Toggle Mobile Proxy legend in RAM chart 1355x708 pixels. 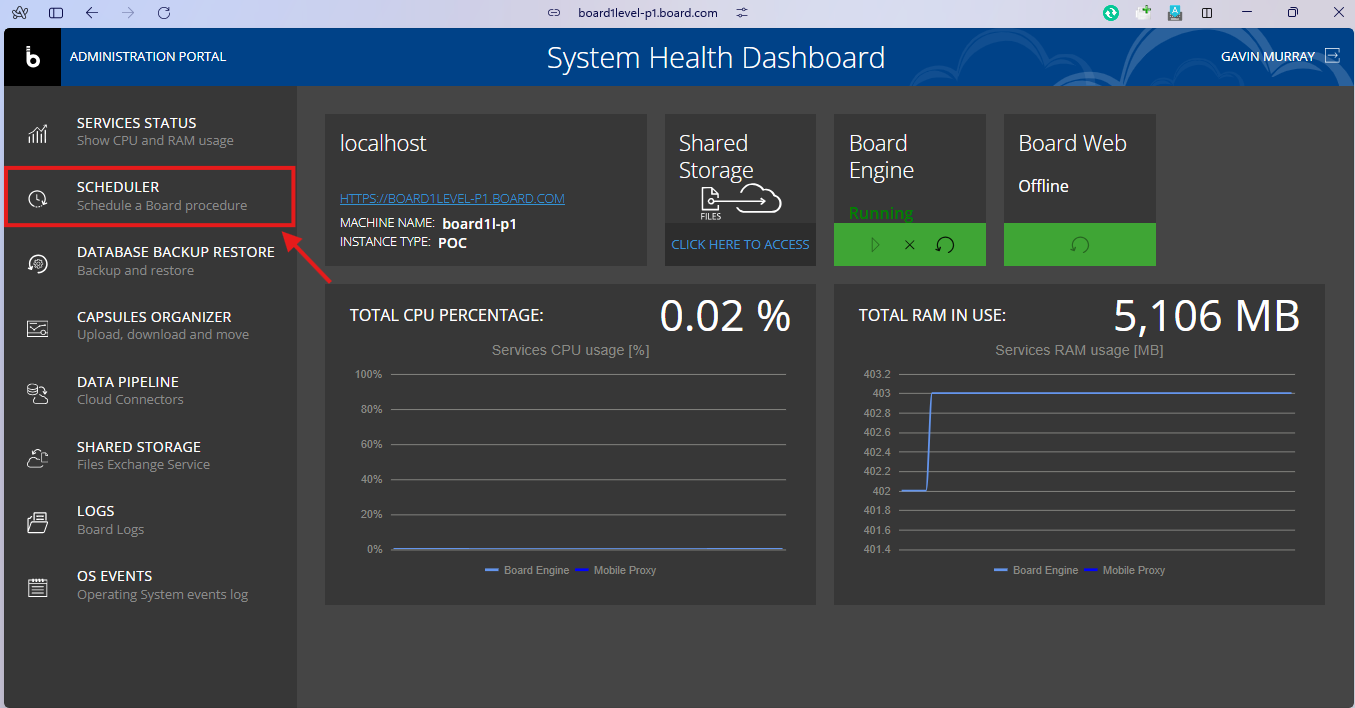tap(1124, 570)
